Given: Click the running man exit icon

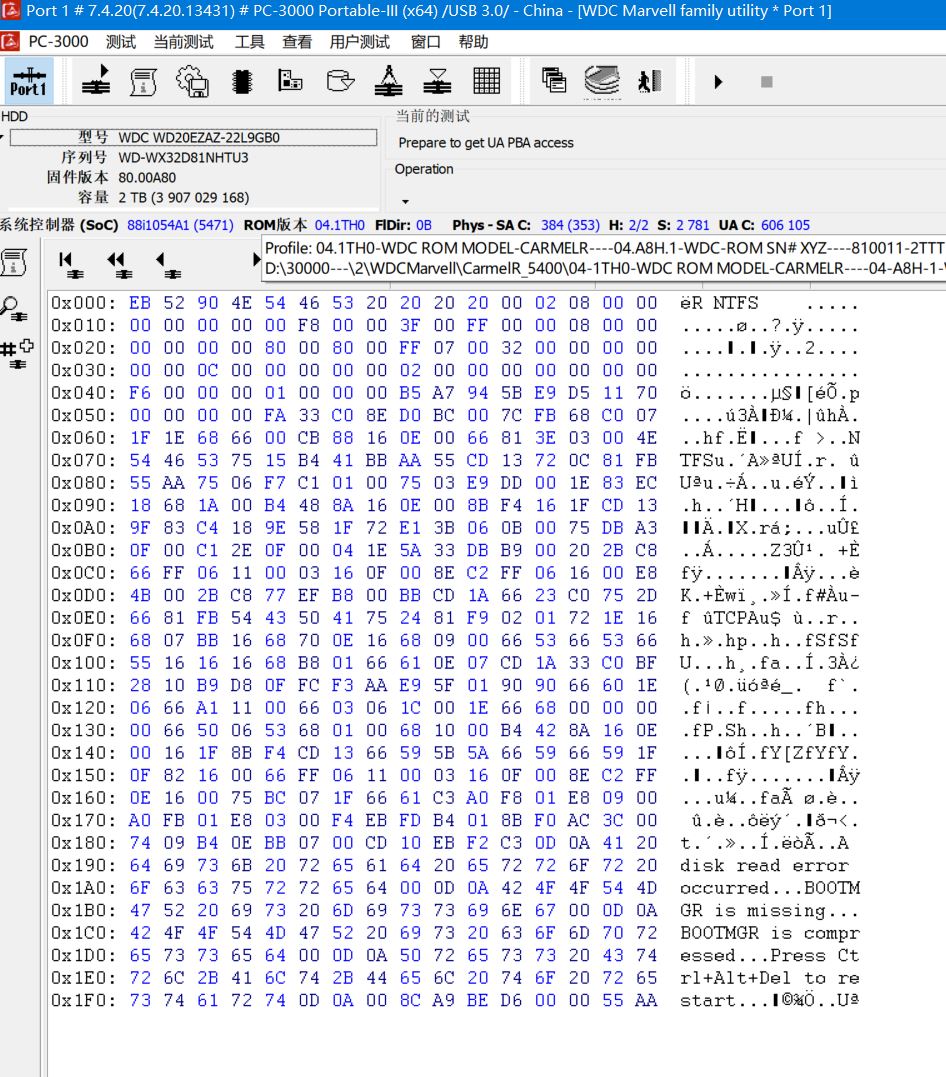Looking at the screenshot, I should pos(649,81).
